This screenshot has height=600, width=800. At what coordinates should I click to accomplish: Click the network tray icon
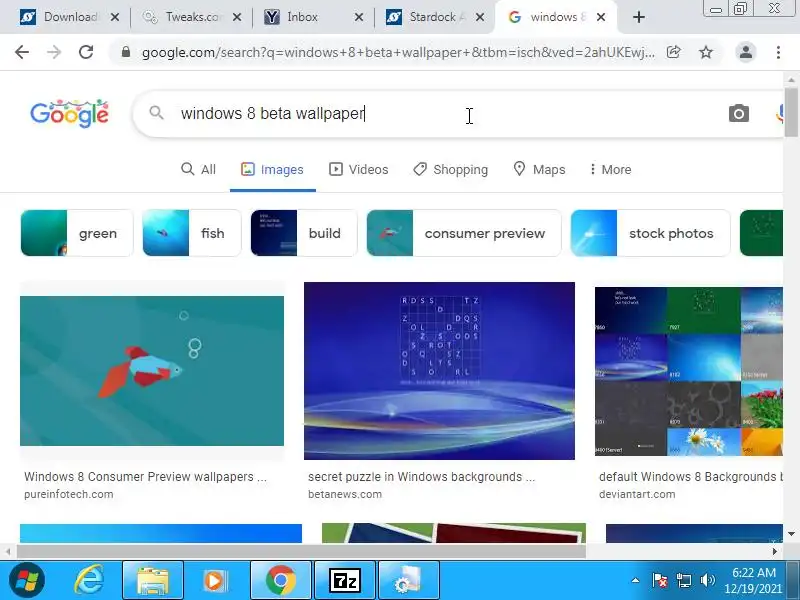coord(683,580)
